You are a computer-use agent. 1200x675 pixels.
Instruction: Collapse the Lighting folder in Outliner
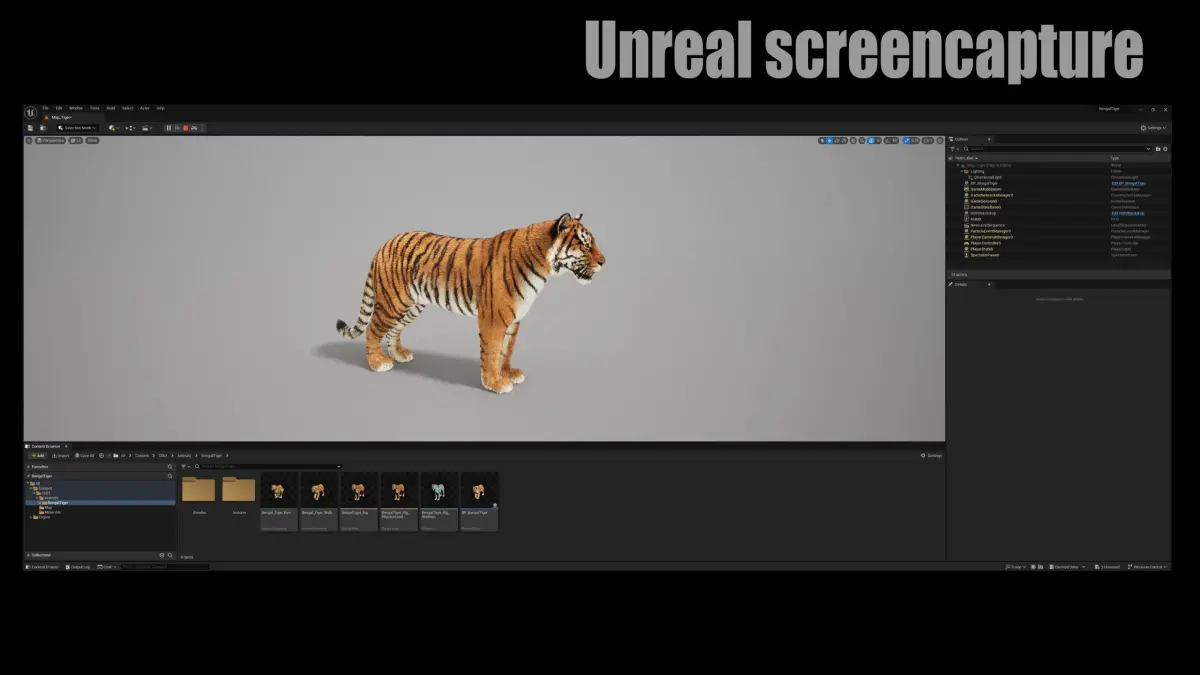[962, 171]
